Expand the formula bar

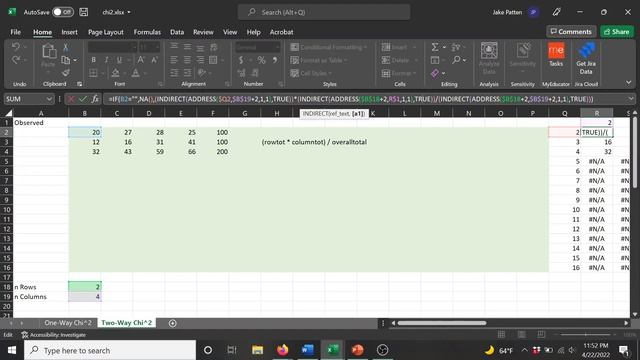point(631,99)
